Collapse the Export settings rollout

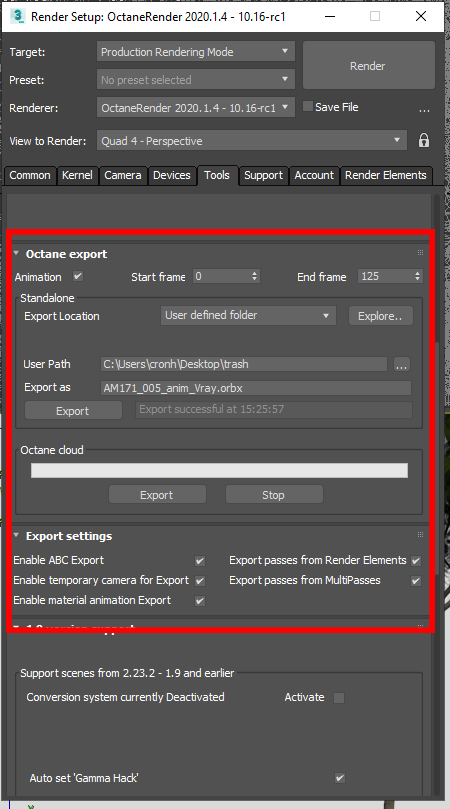tap(16, 536)
